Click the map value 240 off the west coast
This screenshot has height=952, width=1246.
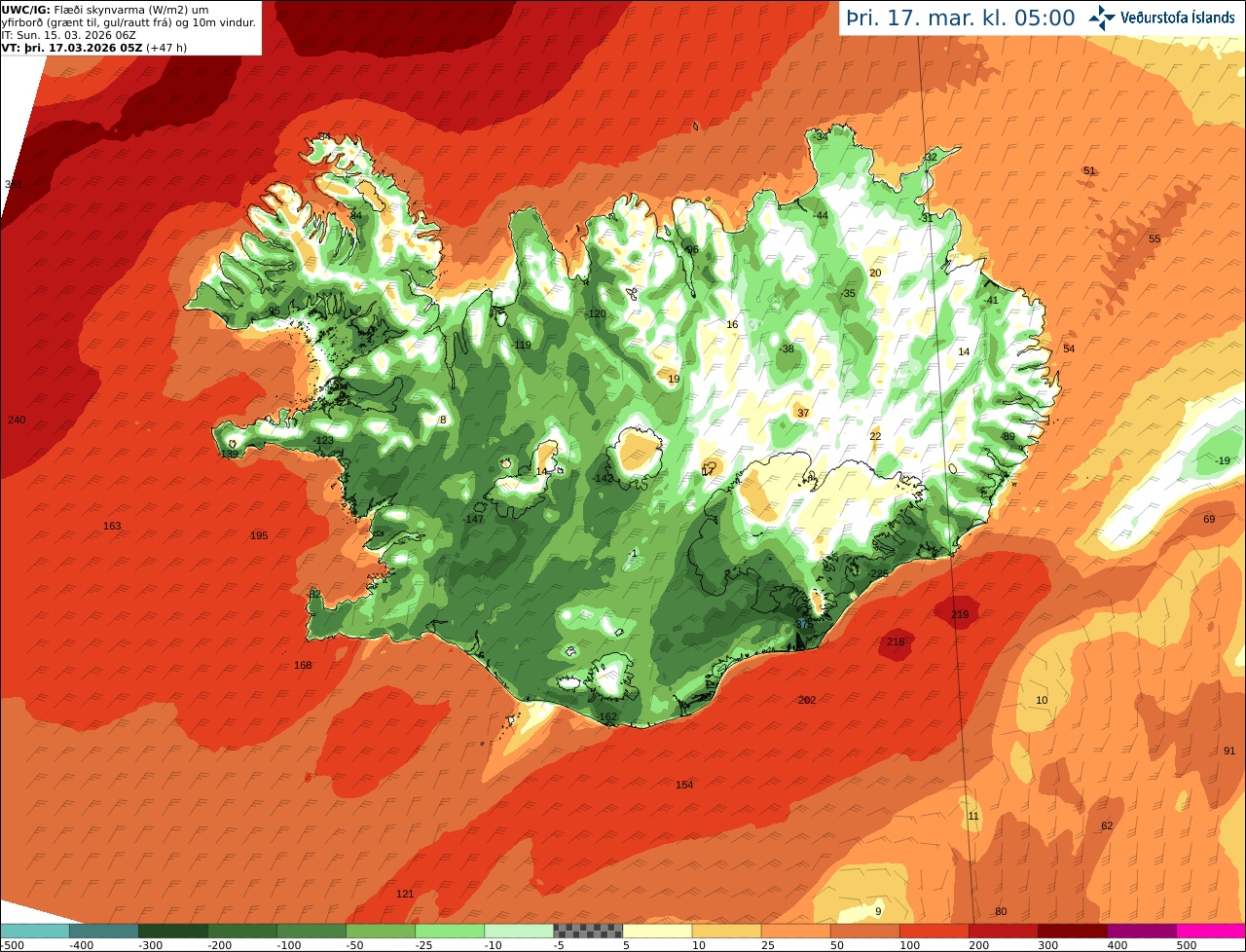17,420
